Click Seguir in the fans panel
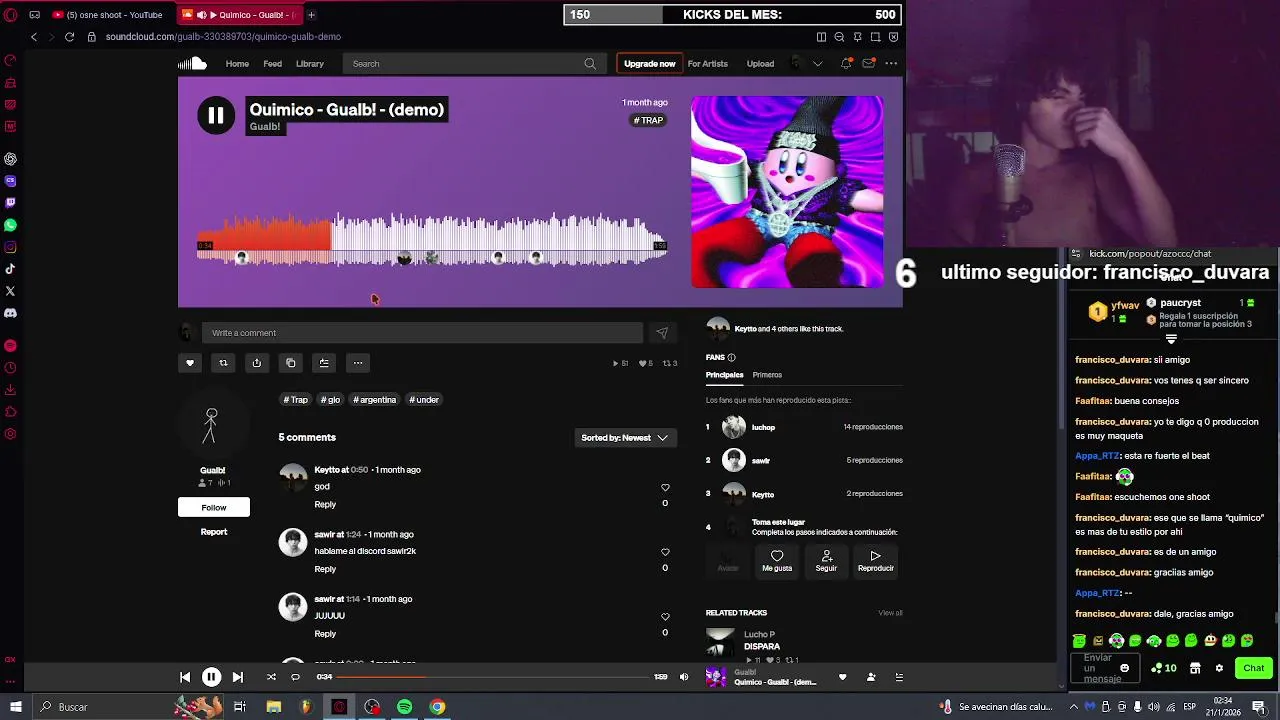The image size is (1280, 720). tap(826, 561)
